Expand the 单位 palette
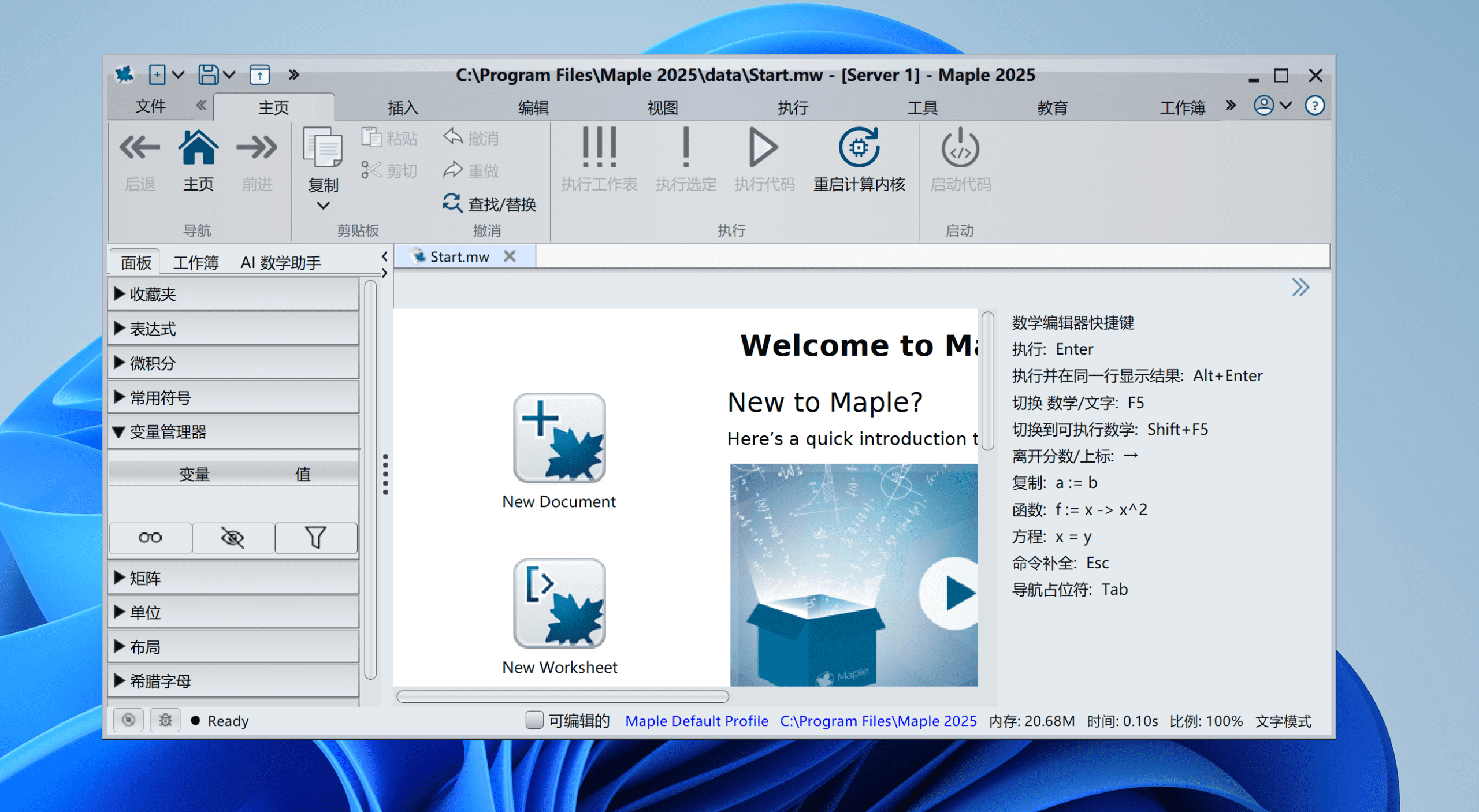This screenshot has height=812, width=1479. [x=233, y=612]
